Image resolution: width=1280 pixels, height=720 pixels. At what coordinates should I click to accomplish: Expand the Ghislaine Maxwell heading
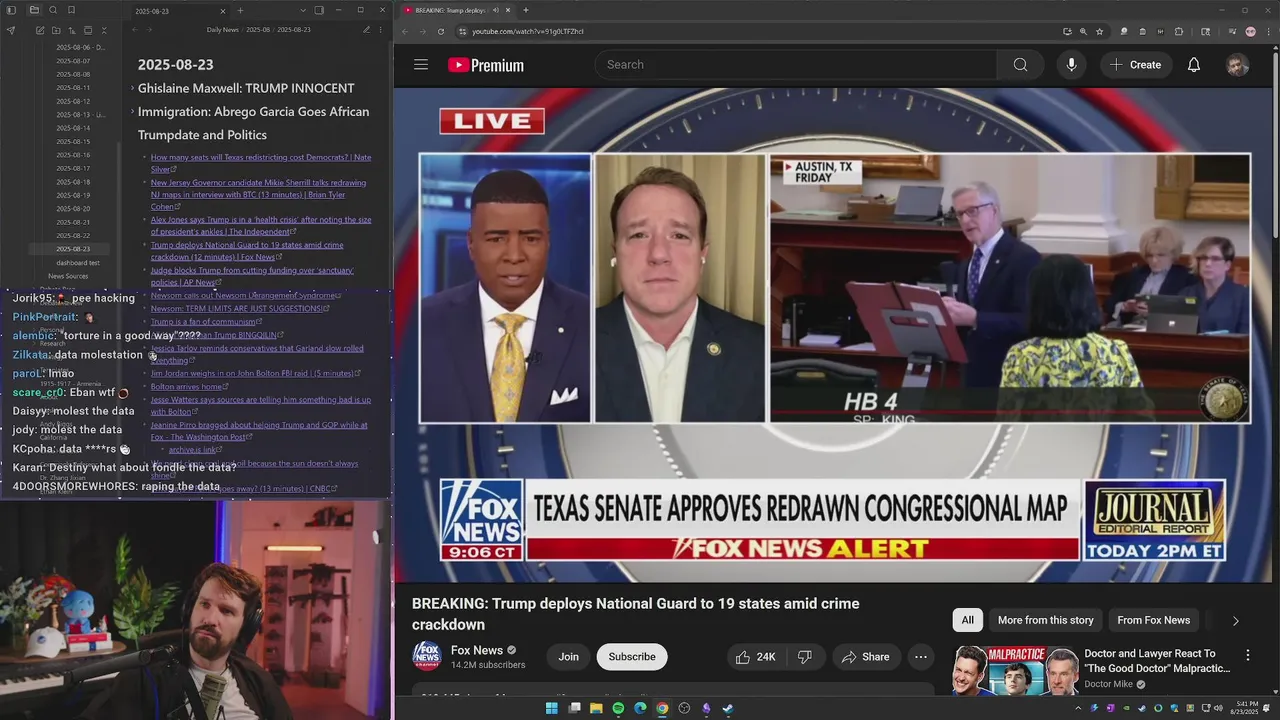click(132, 89)
